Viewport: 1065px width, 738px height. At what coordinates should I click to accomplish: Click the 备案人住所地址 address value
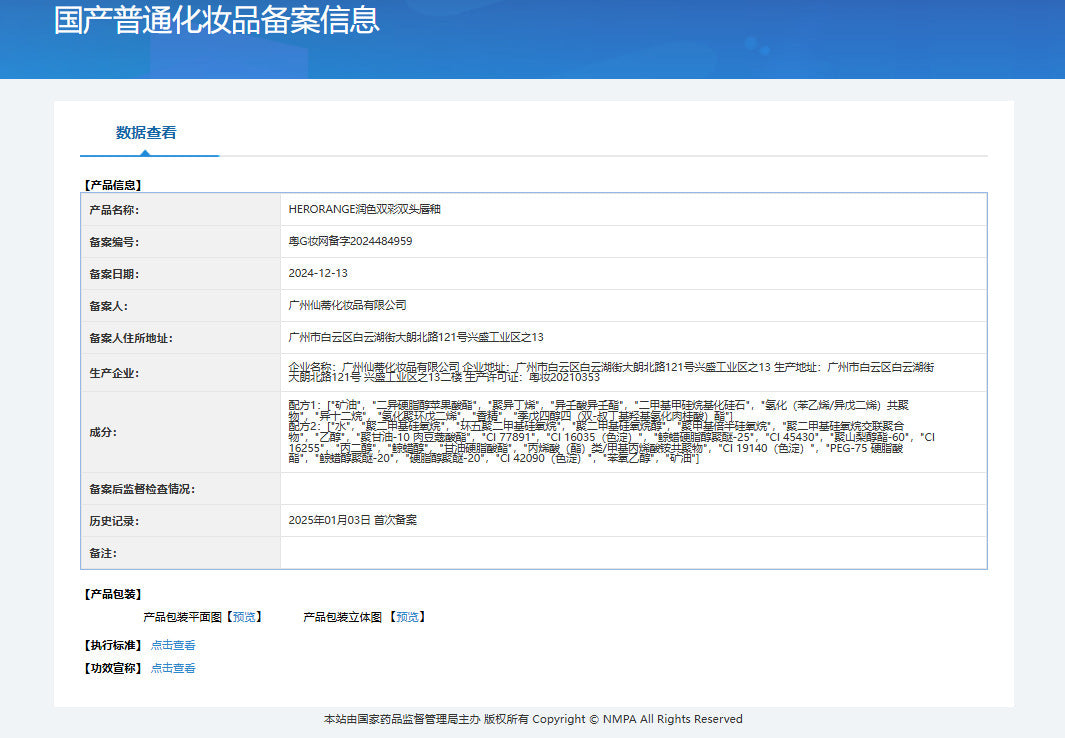point(415,337)
